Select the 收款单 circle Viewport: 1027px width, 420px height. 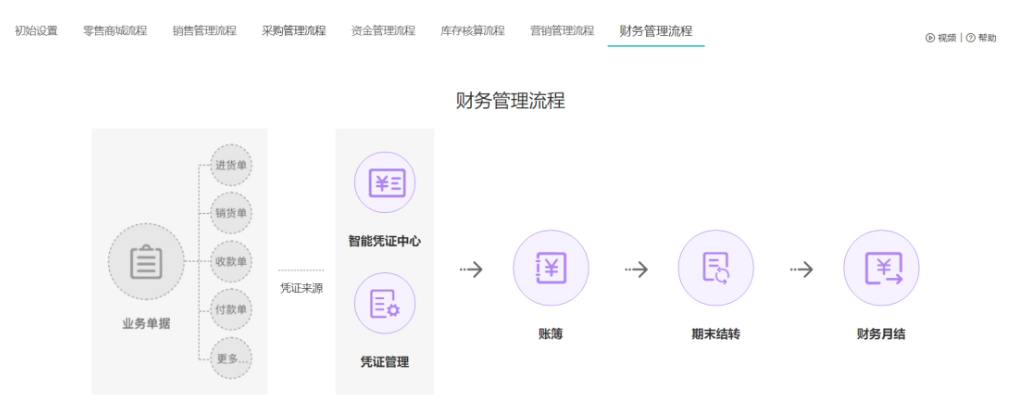point(231,261)
